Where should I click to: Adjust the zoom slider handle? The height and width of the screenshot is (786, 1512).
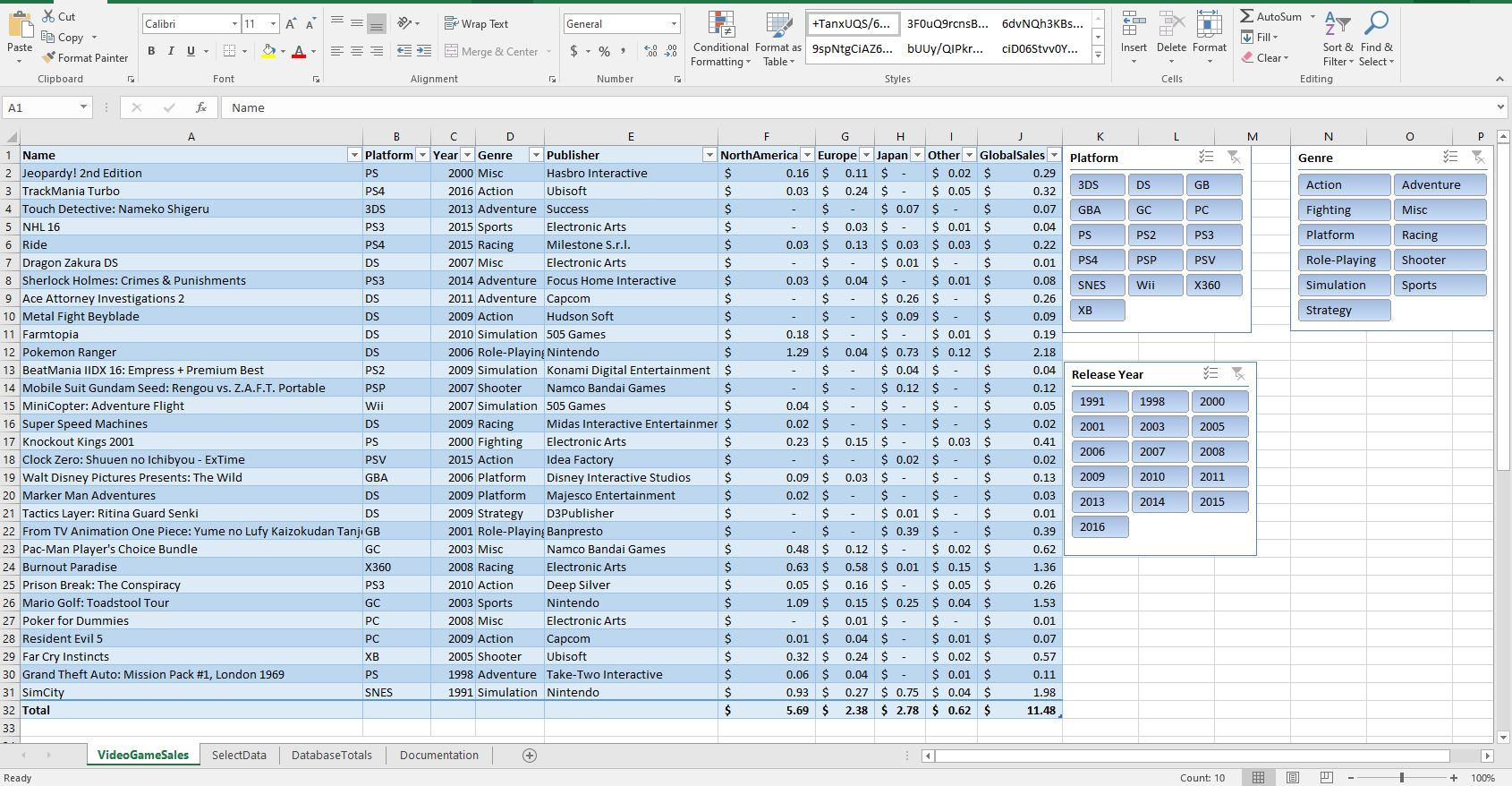(x=1402, y=778)
